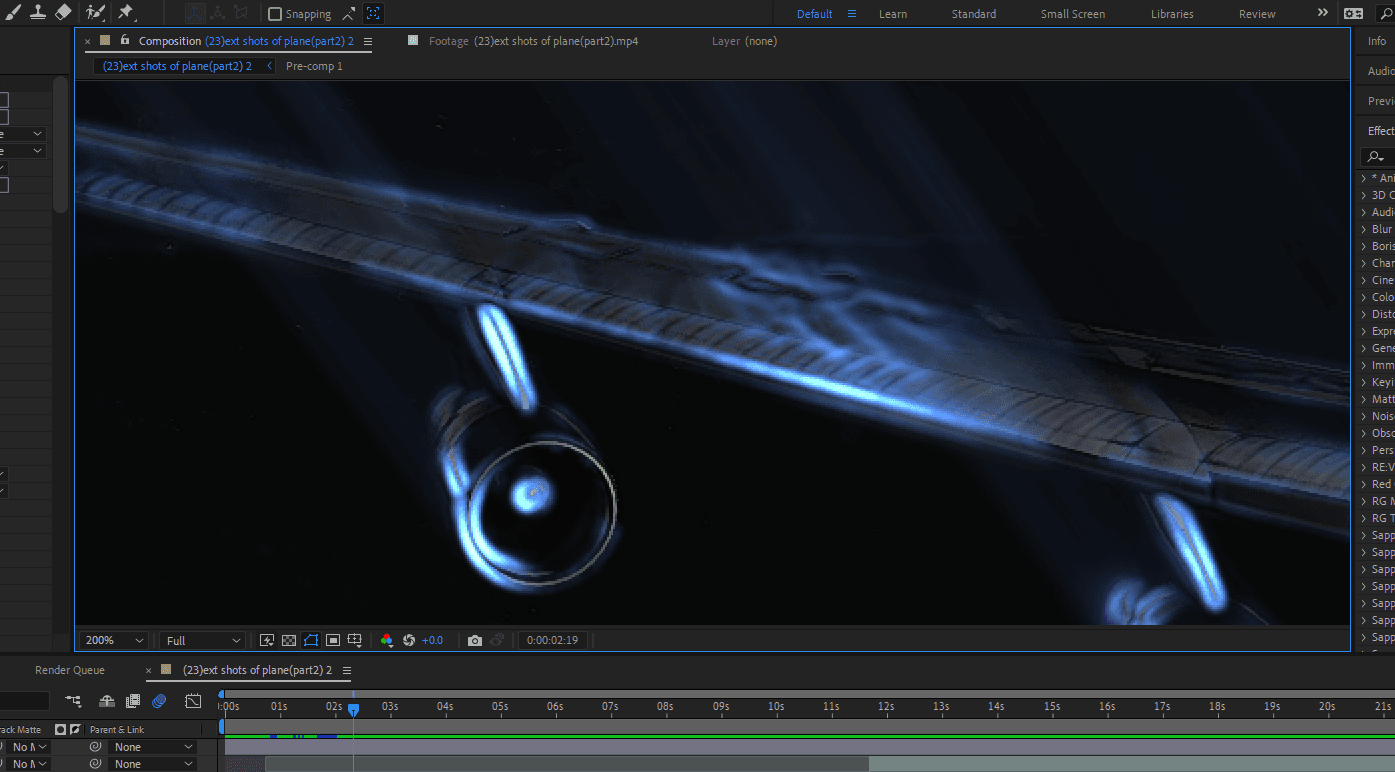Click the first greyed-out axis mode icon
This screenshot has width=1395, height=772.
(196, 13)
